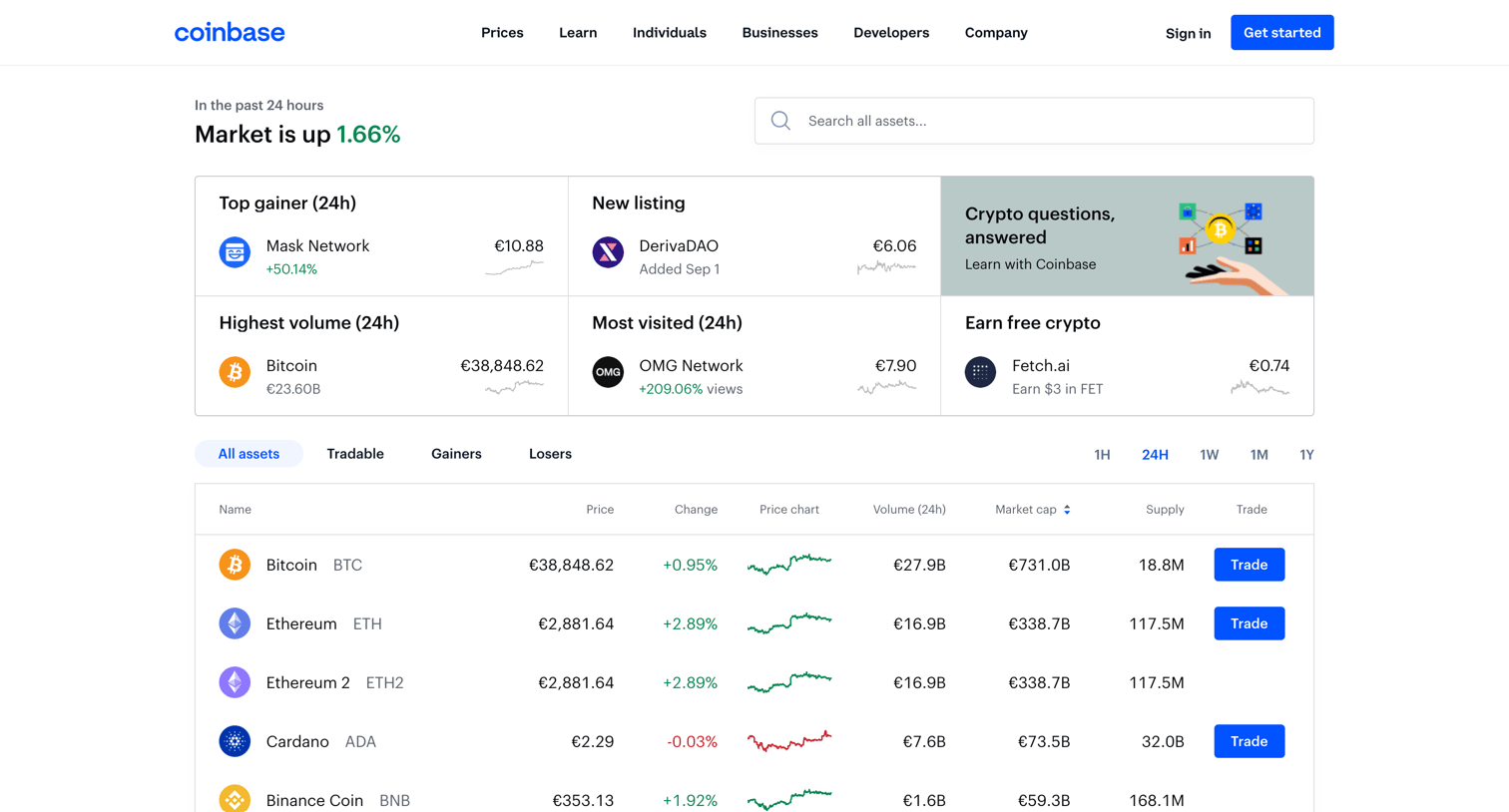
Task: Open the Learn menu item
Action: tap(578, 33)
